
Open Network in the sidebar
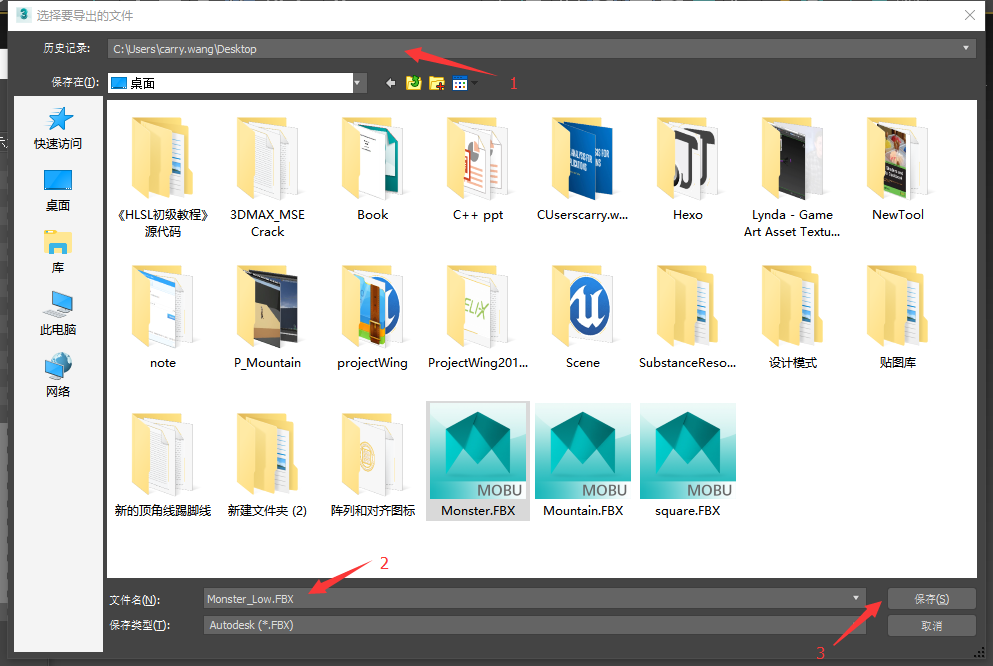coord(58,376)
